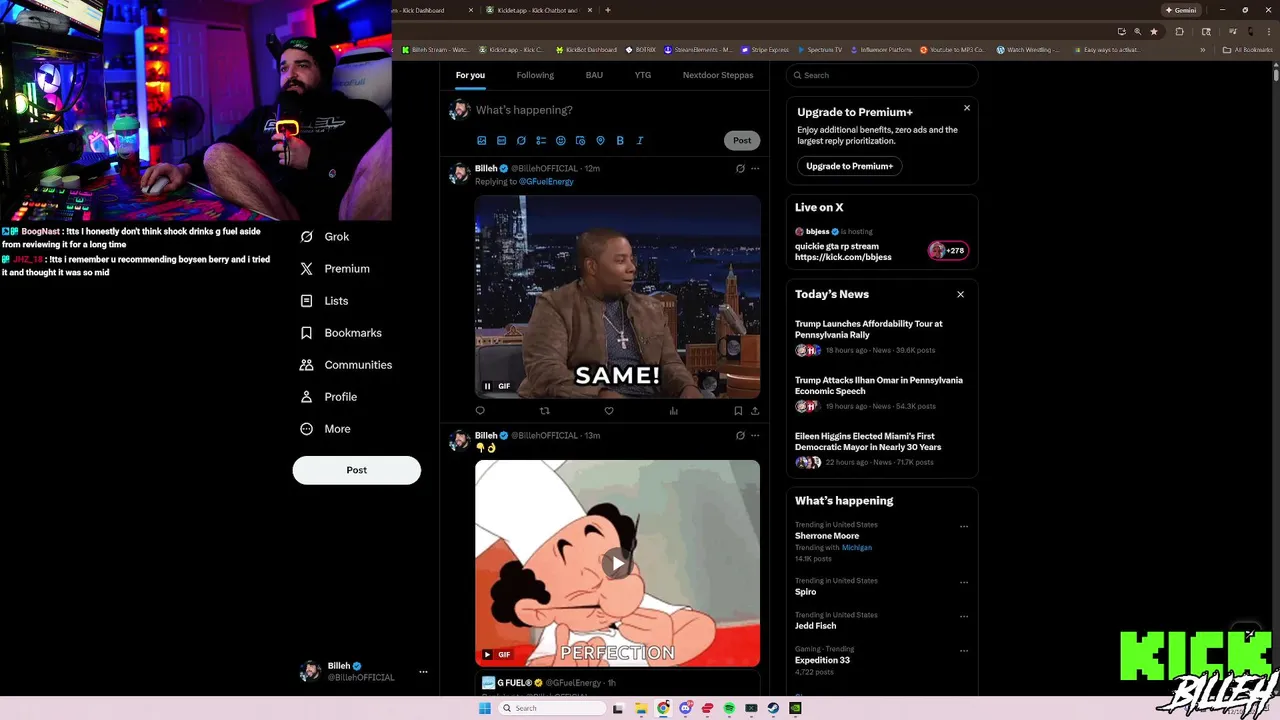Screen dimensions: 1280x720
Task: Dismiss the Upgrade to Premium+ card
Action: tap(967, 108)
